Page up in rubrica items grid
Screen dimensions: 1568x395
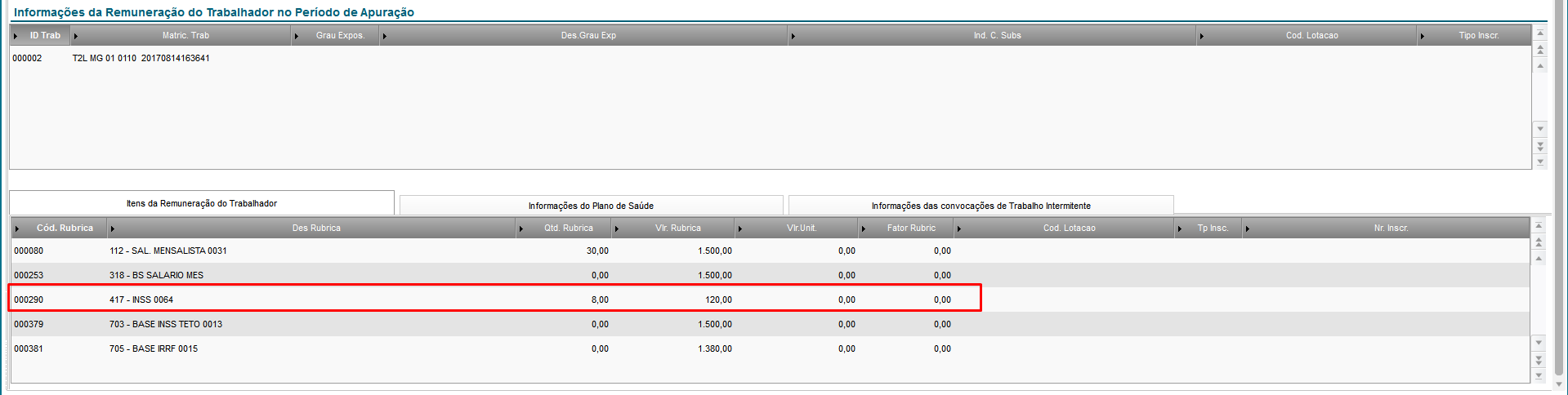click(x=1539, y=242)
